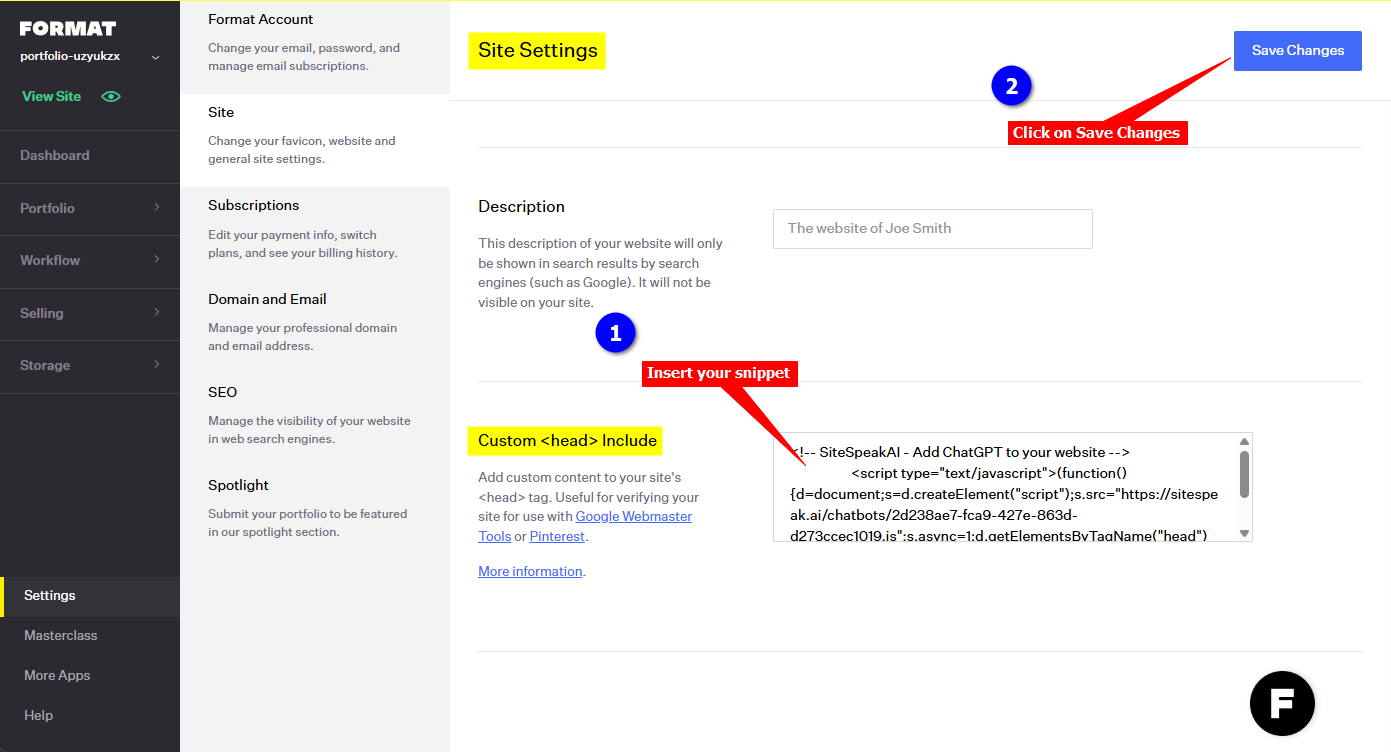Click the eye icon beside View Site

tap(111, 97)
